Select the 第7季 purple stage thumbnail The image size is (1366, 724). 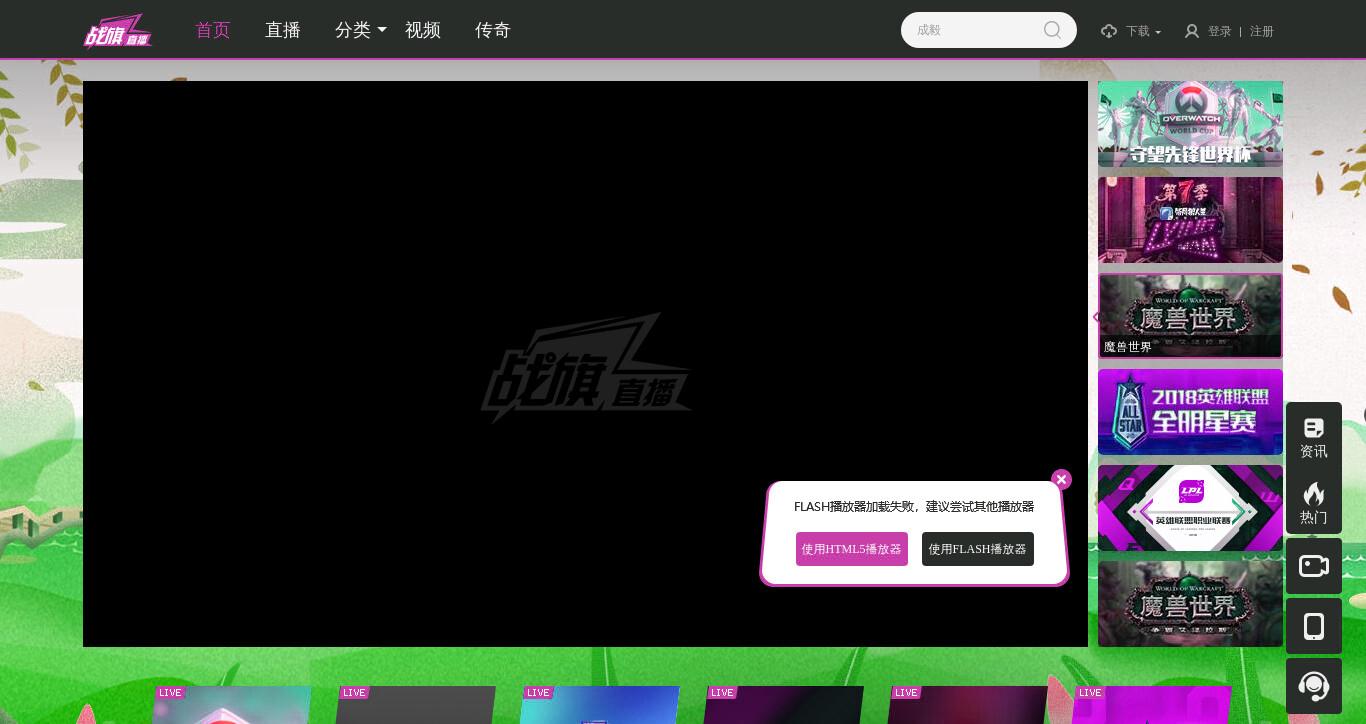[1190, 220]
